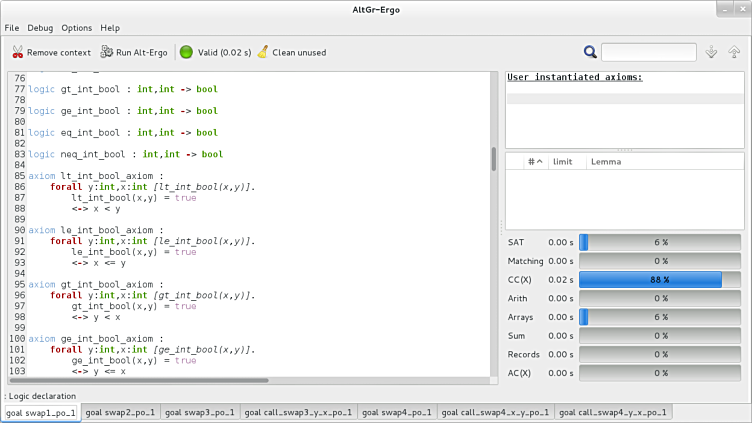Viewport: 752px width, 423px height.
Task: Click the Remove context scissors icon
Action: tap(18, 52)
